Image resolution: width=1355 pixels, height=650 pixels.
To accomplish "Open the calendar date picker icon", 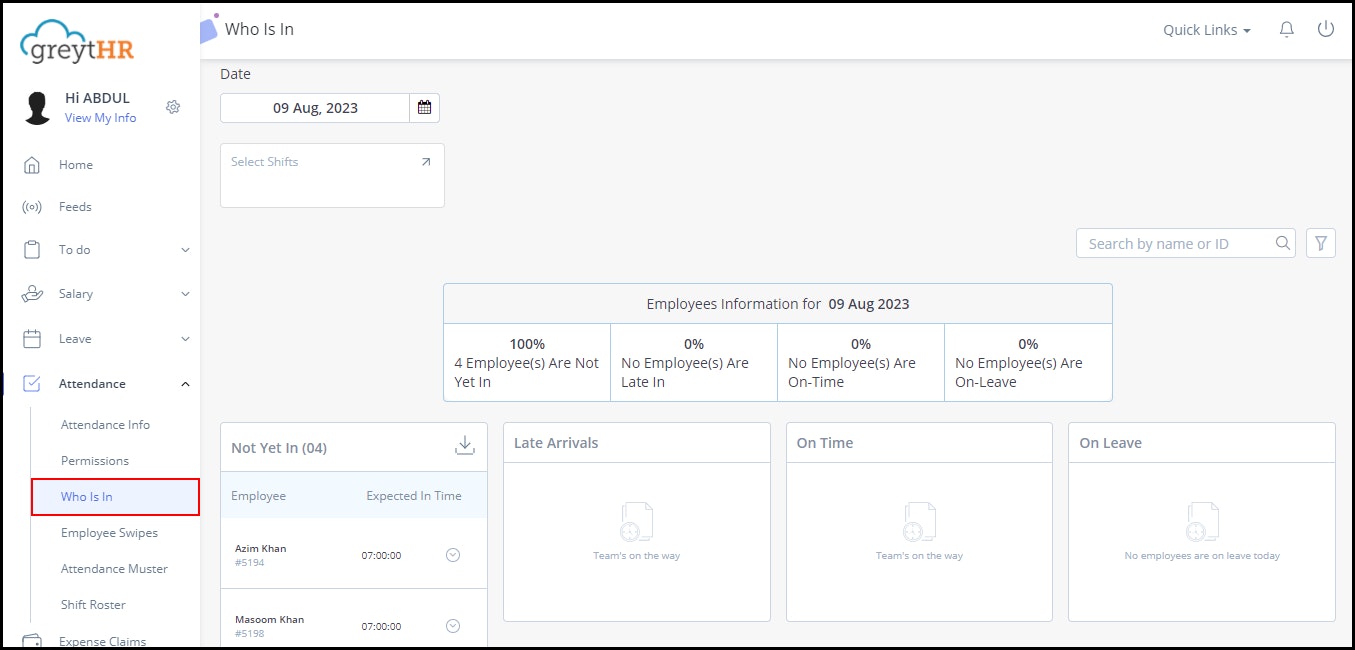I will click(x=424, y=108).
